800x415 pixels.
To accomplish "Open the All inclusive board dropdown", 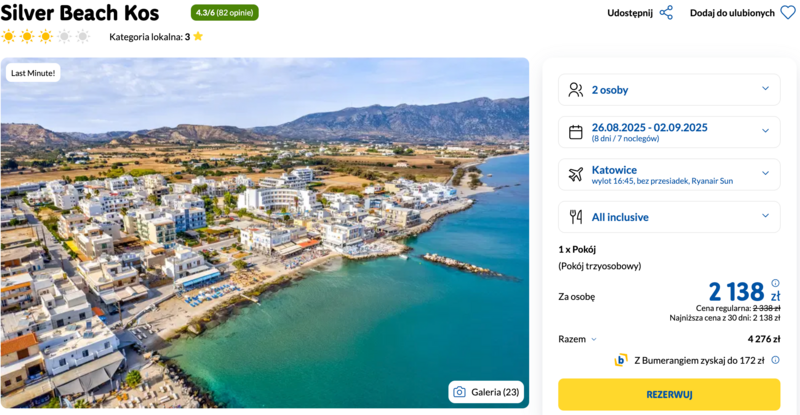I will tap(669, 217).
